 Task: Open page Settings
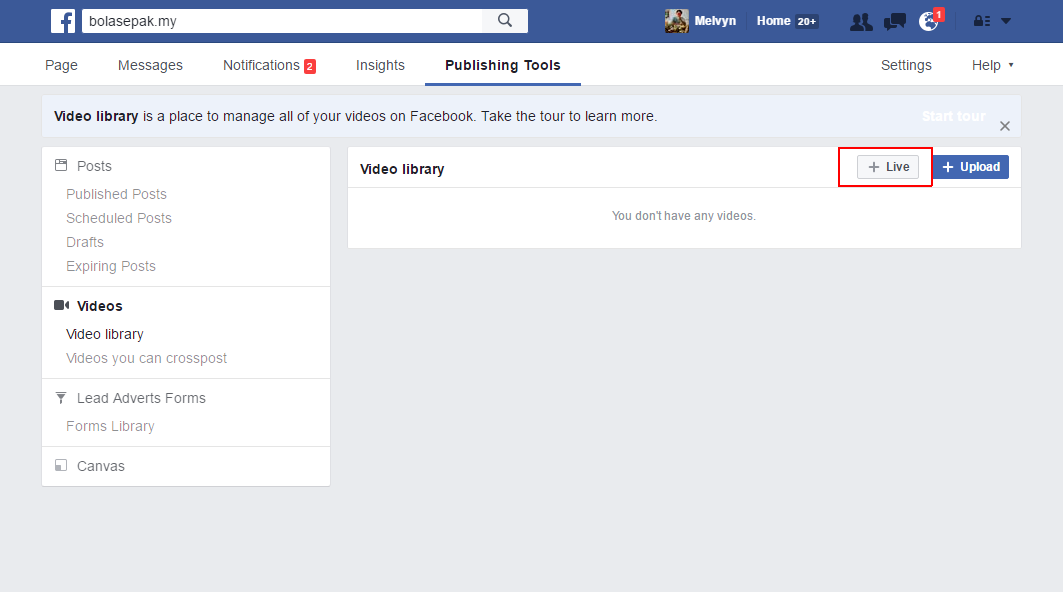point(906,65)
